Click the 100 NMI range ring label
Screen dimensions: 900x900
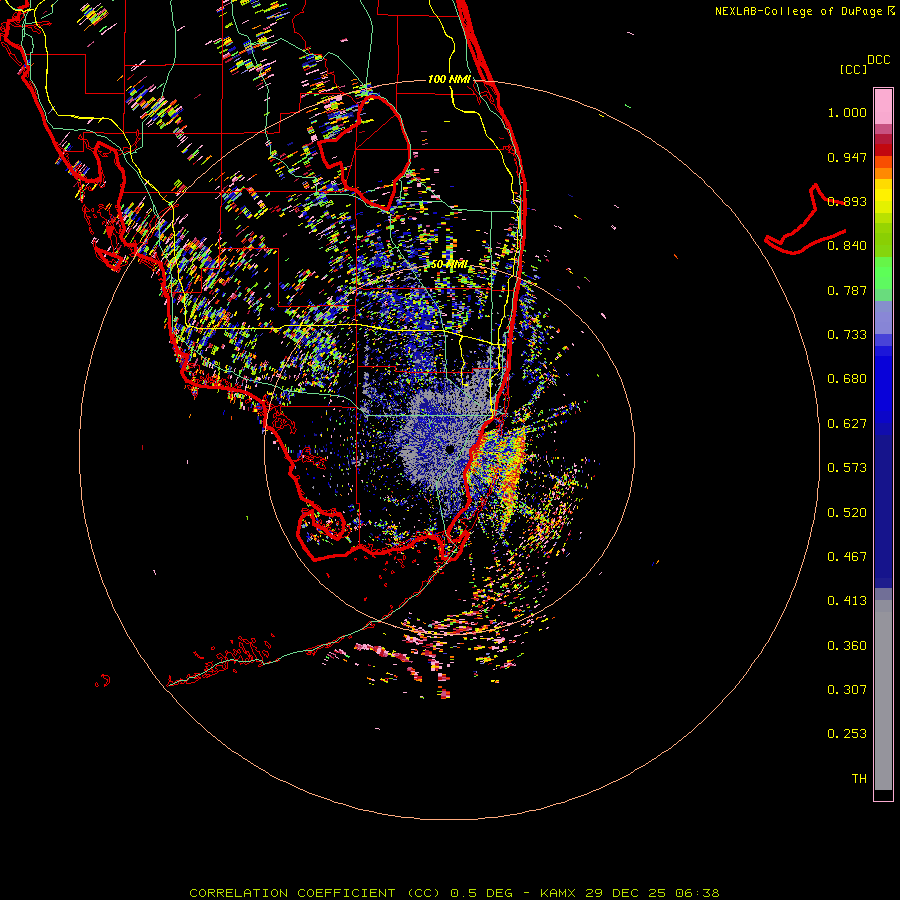pyautogui.click(x=449, y=79)
